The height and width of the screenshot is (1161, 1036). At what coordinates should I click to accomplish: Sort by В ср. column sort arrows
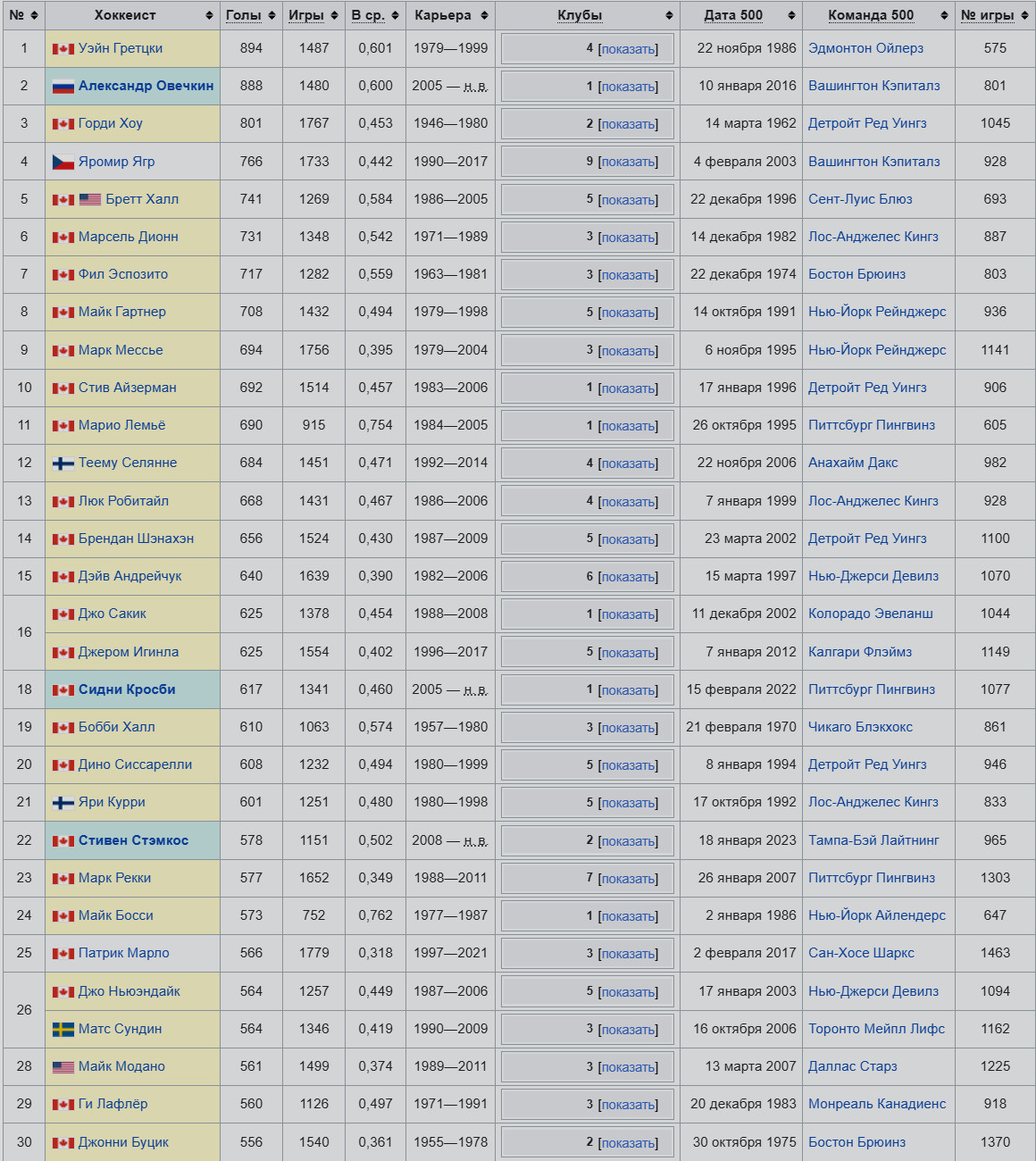395,15
